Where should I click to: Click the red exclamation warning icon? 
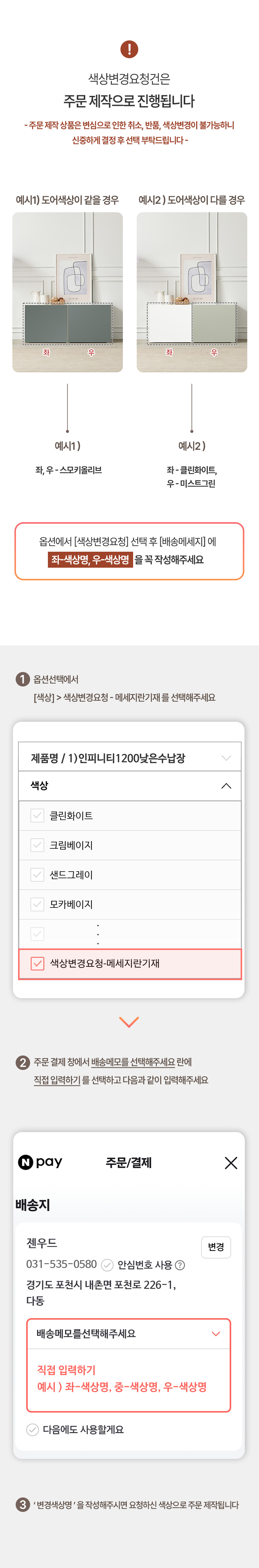point(129,49)
